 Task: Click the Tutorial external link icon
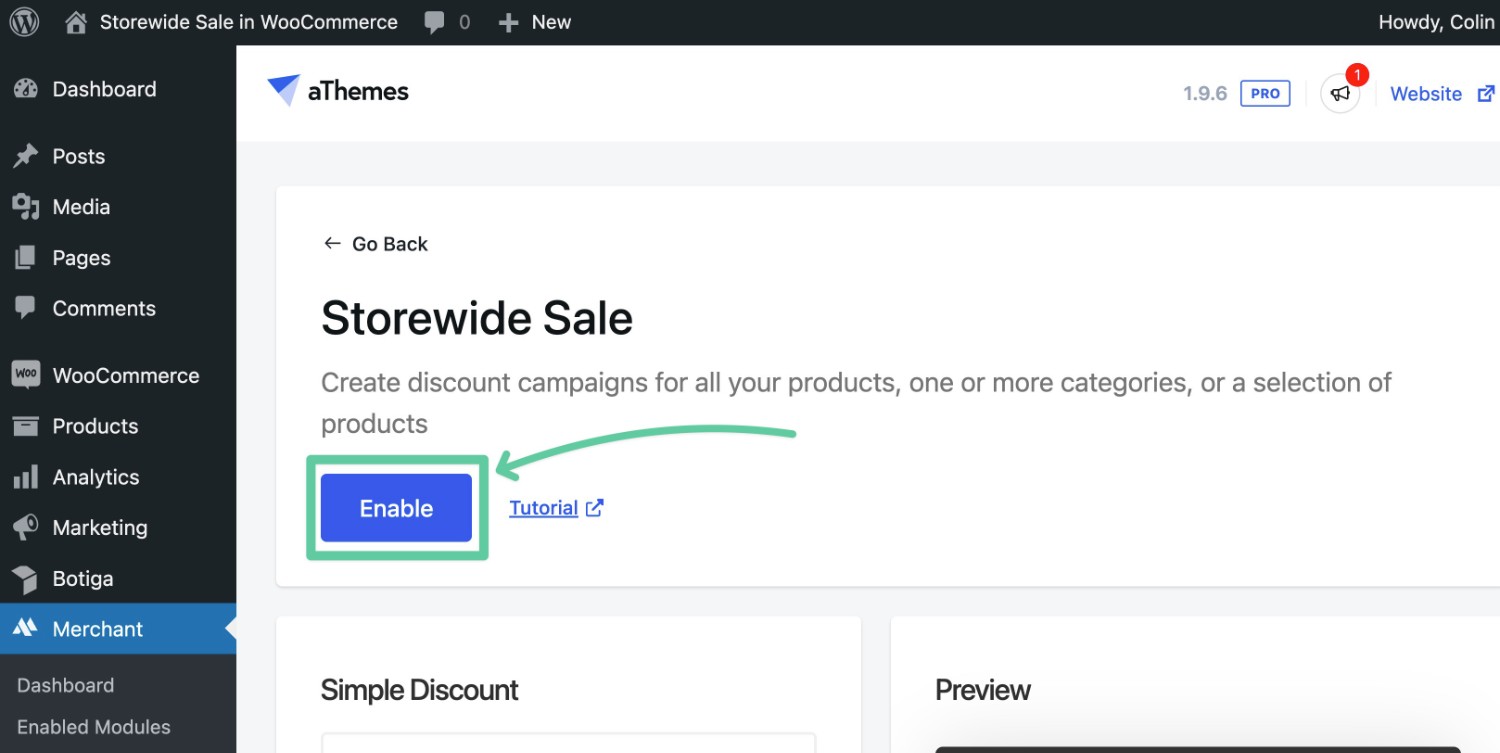coord(595,508)
